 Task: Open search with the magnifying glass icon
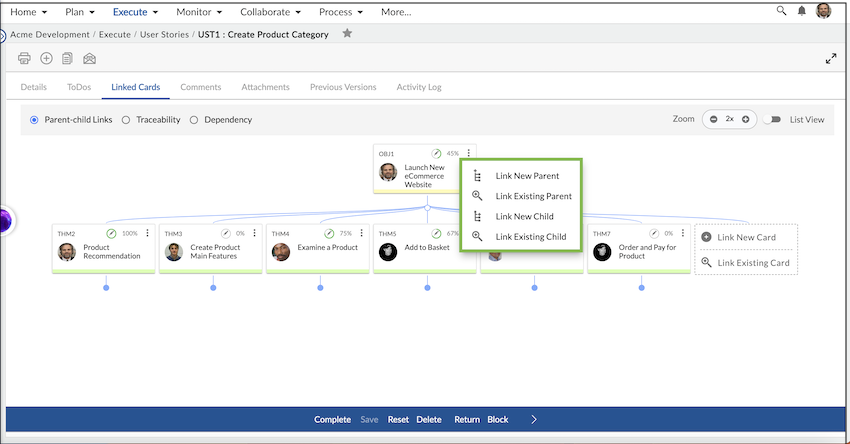click(x=781, y=11)
